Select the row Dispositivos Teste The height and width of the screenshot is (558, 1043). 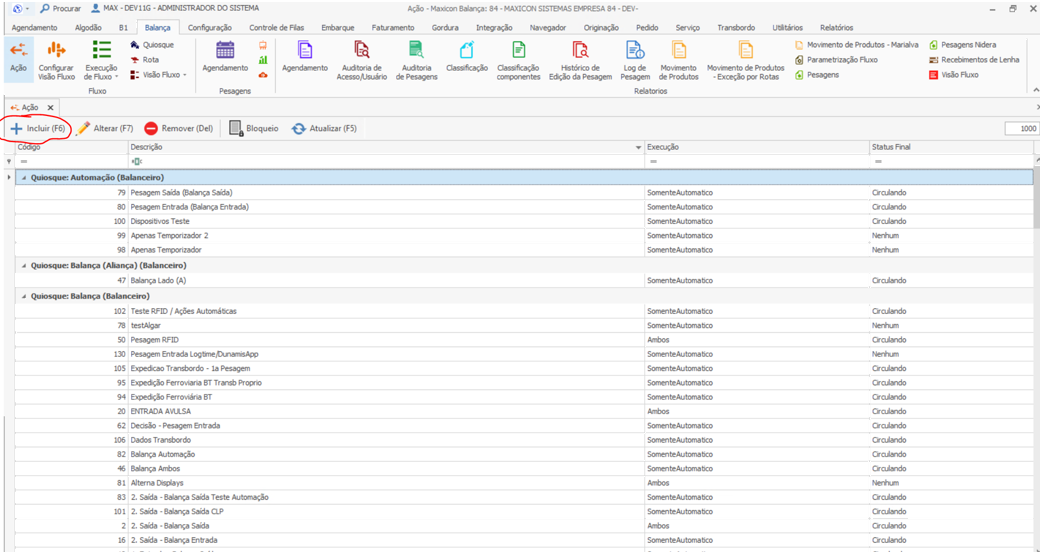[x=523, y=221]
